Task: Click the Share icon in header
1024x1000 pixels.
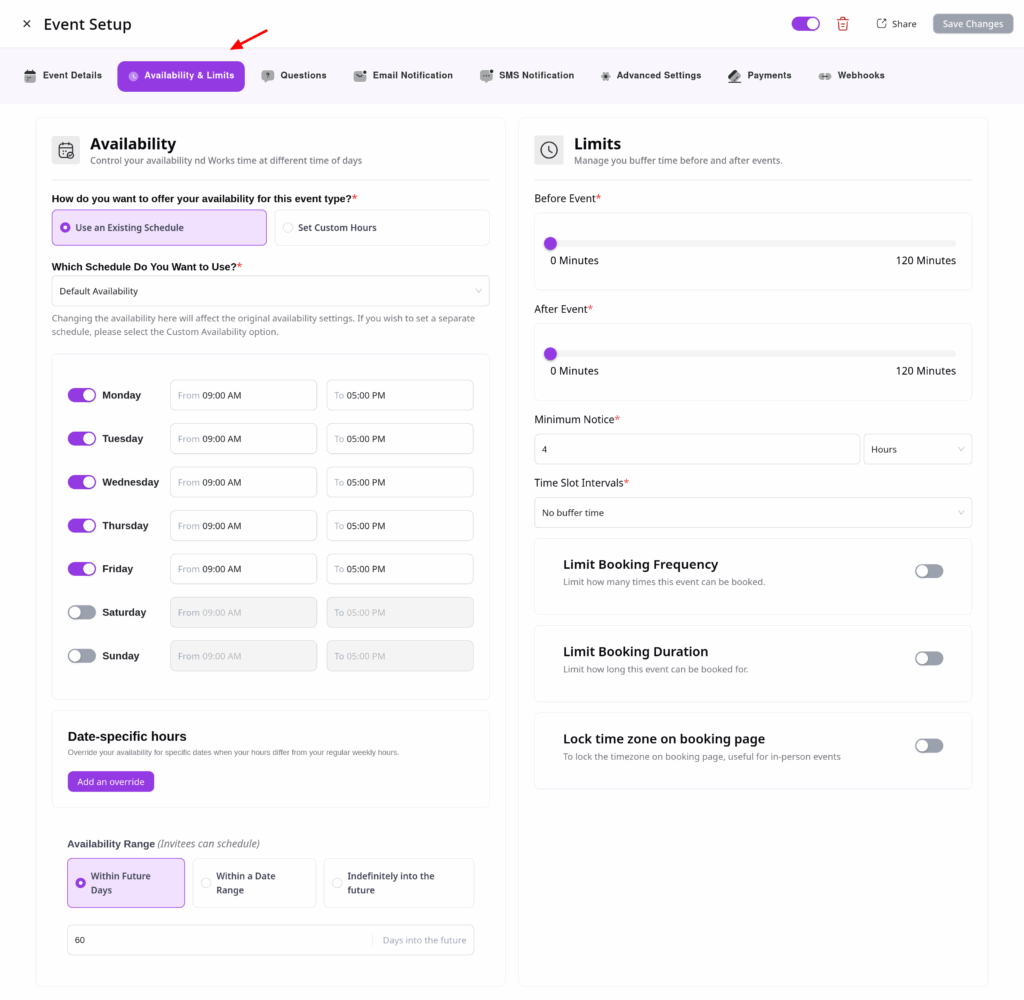Action: point(881,24)
